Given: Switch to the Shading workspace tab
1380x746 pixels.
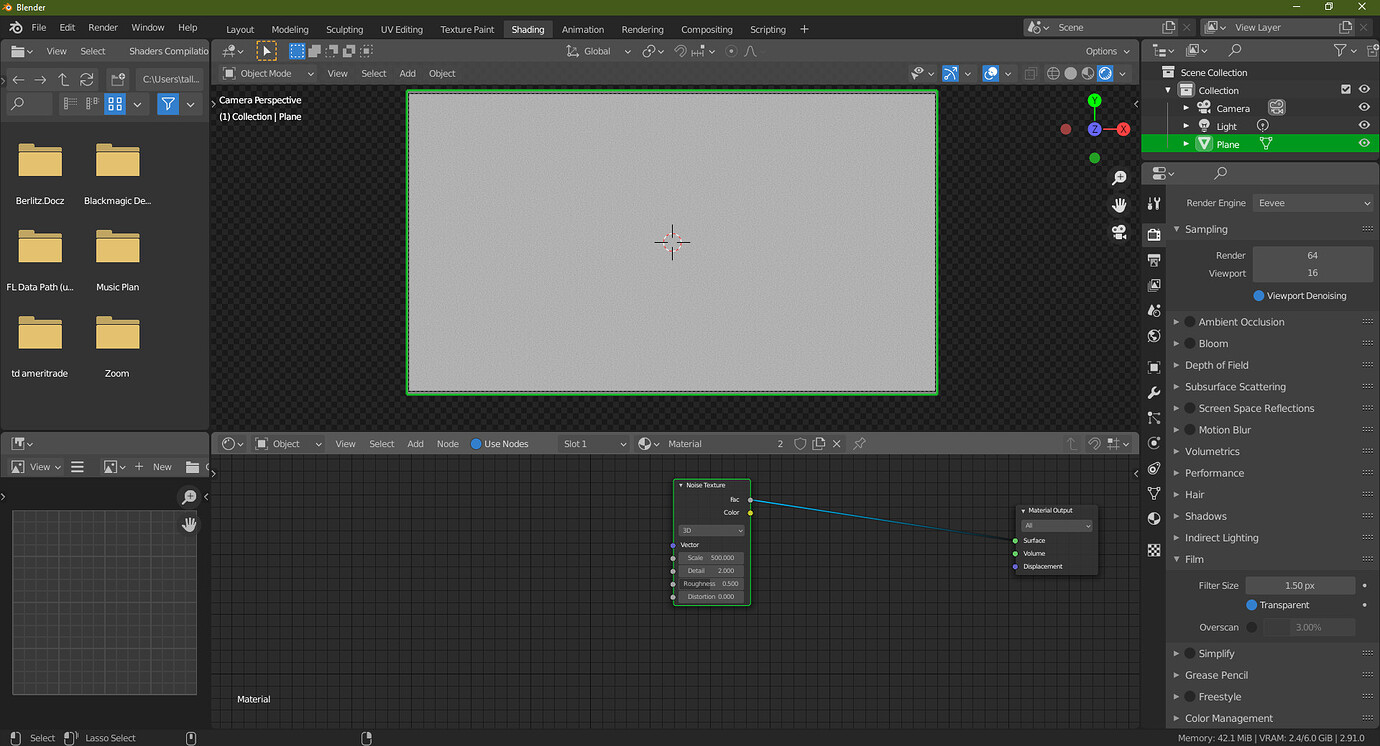Looking at the screenshot, I should pyautogui.click(x=527, y=29).
